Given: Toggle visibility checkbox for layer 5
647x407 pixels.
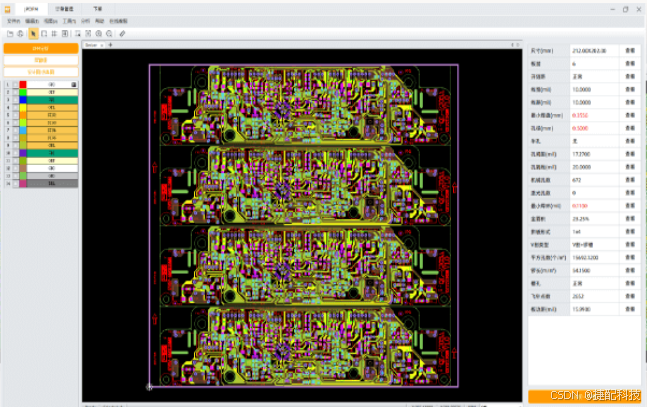Looking at the screenshot, I should coord(15,115).
